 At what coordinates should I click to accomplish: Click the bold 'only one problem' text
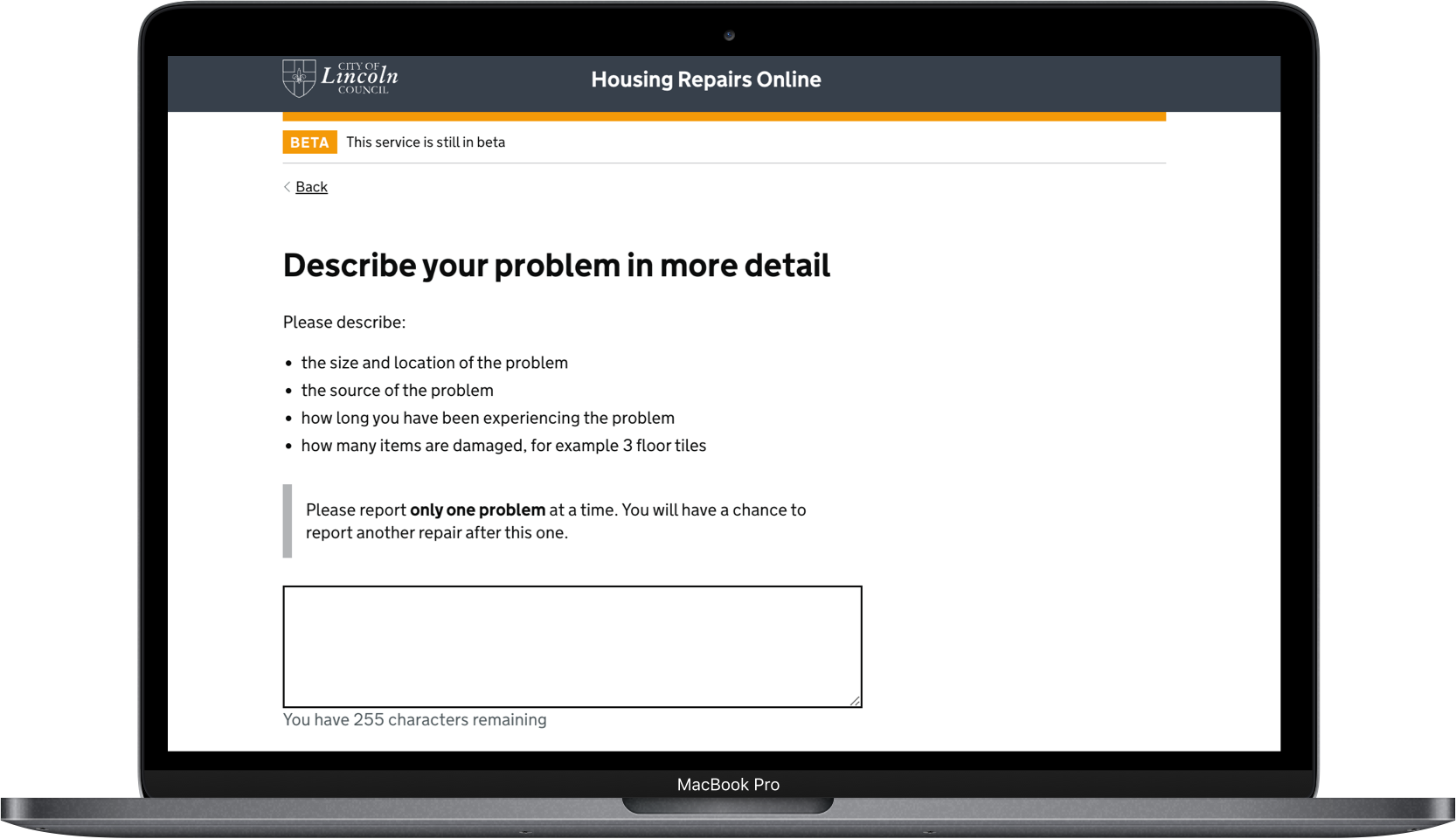tap(477, 510)
